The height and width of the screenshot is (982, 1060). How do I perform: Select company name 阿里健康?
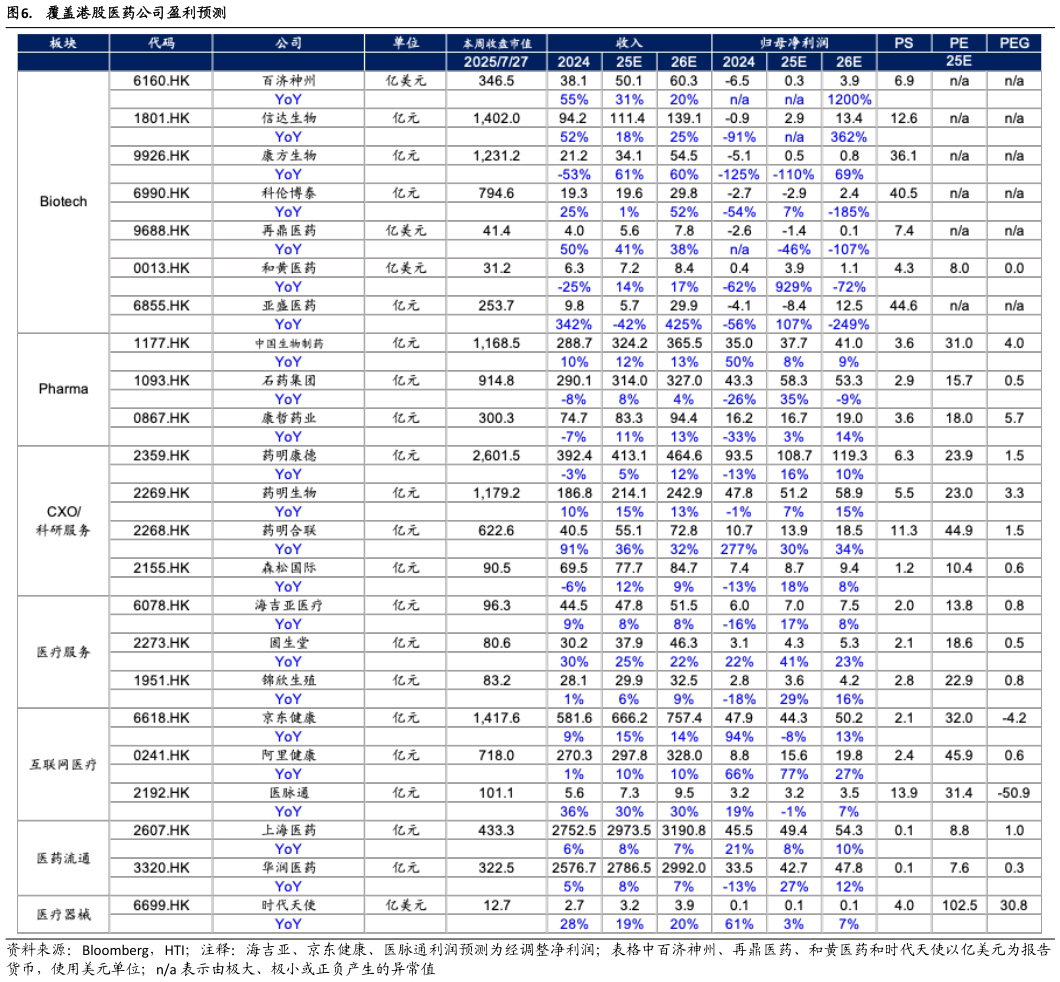click(289, 756)
